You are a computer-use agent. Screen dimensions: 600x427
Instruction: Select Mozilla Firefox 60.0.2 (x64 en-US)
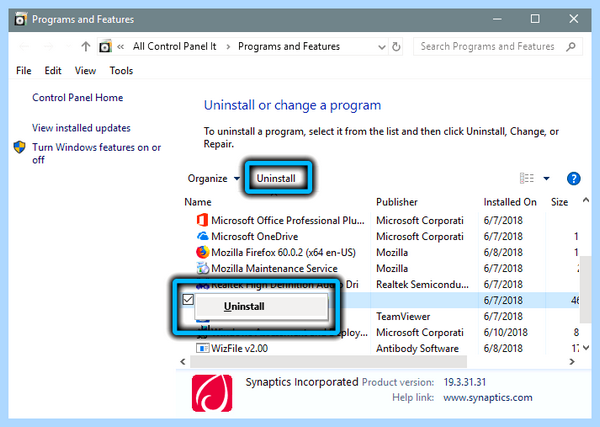click(283, 253)
